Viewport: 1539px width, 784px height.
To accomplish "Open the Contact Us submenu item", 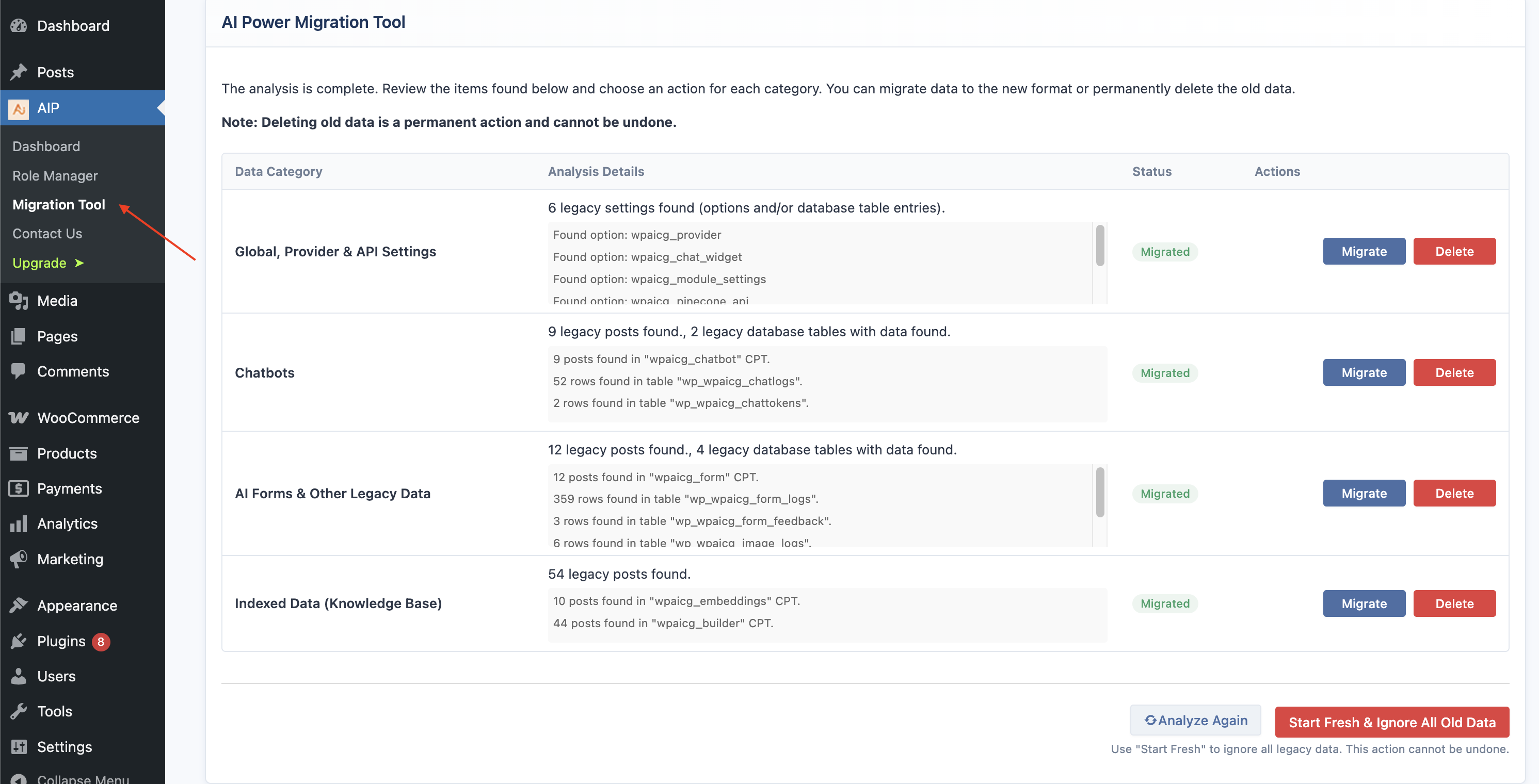I will pyautogui.click(x=47, y=234).
